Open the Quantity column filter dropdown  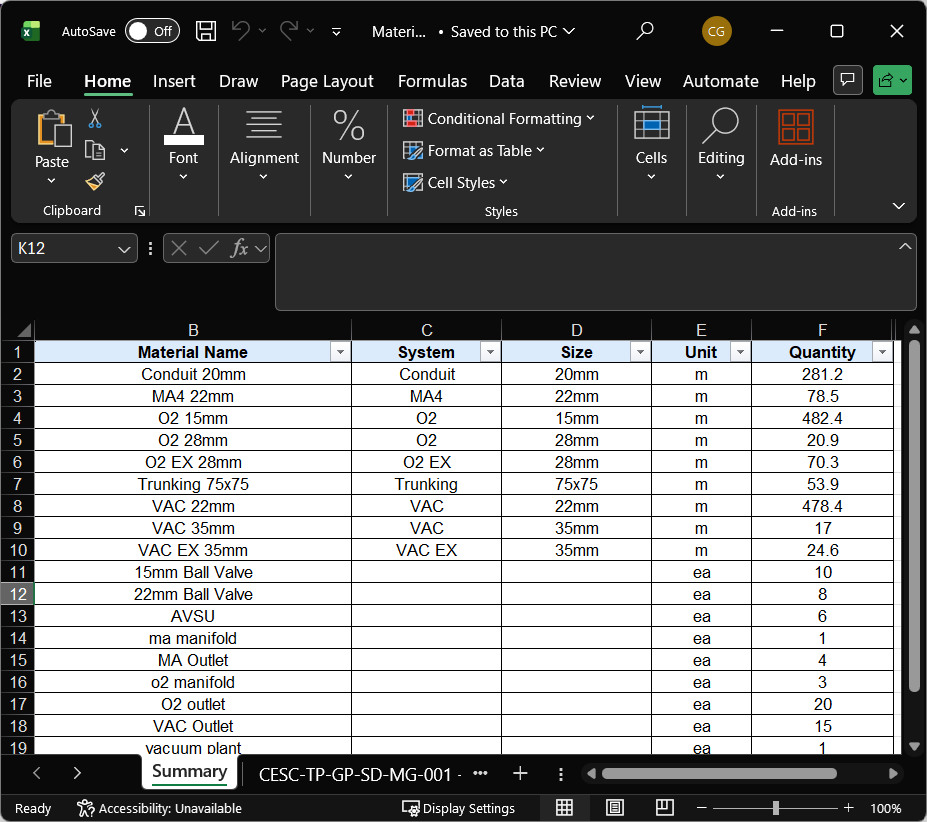click(x=883, y=352)
